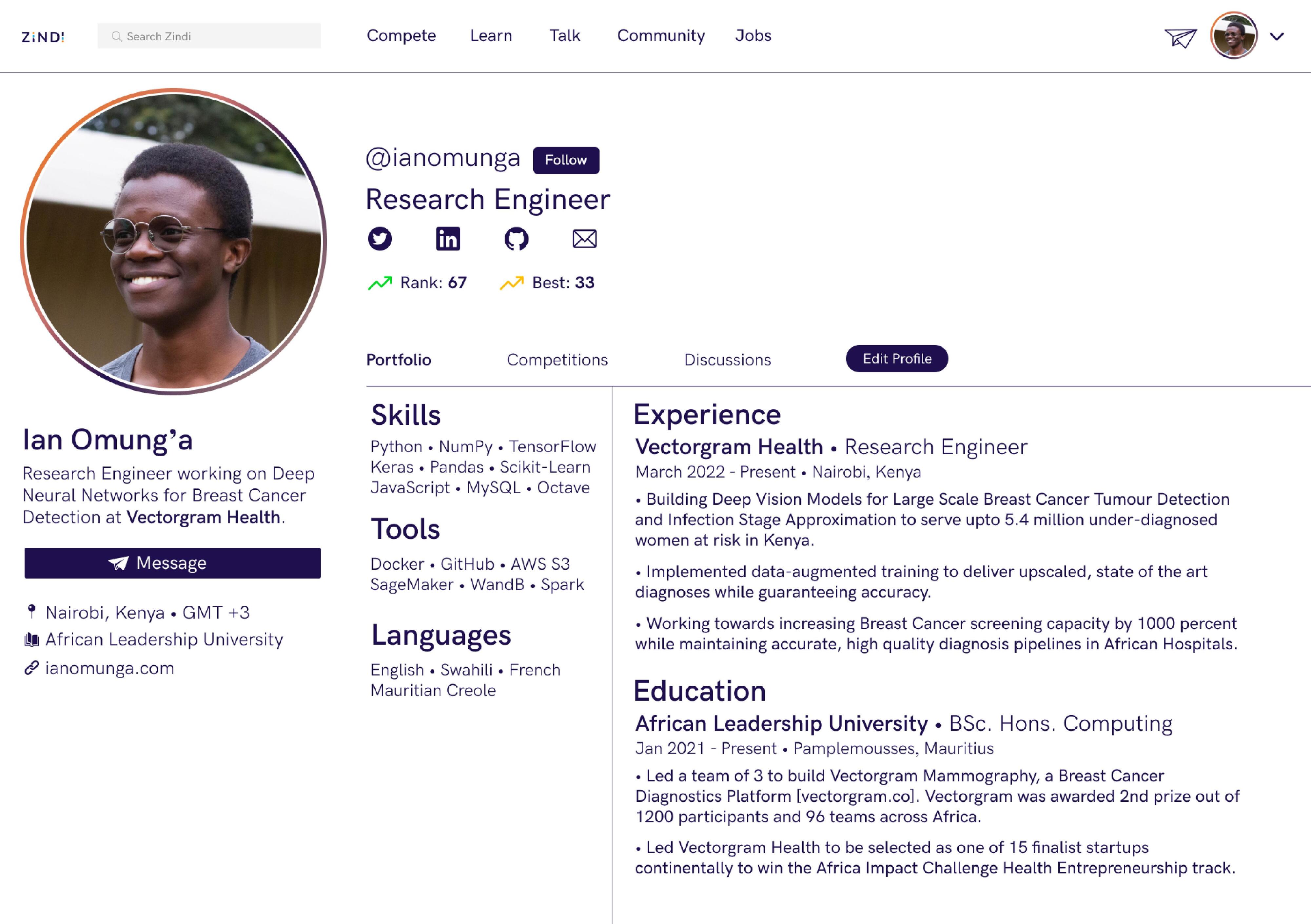1311x924 pixels.
Task: Open the Learn menu
Action: pyautogui.click(x=491, y=35)
